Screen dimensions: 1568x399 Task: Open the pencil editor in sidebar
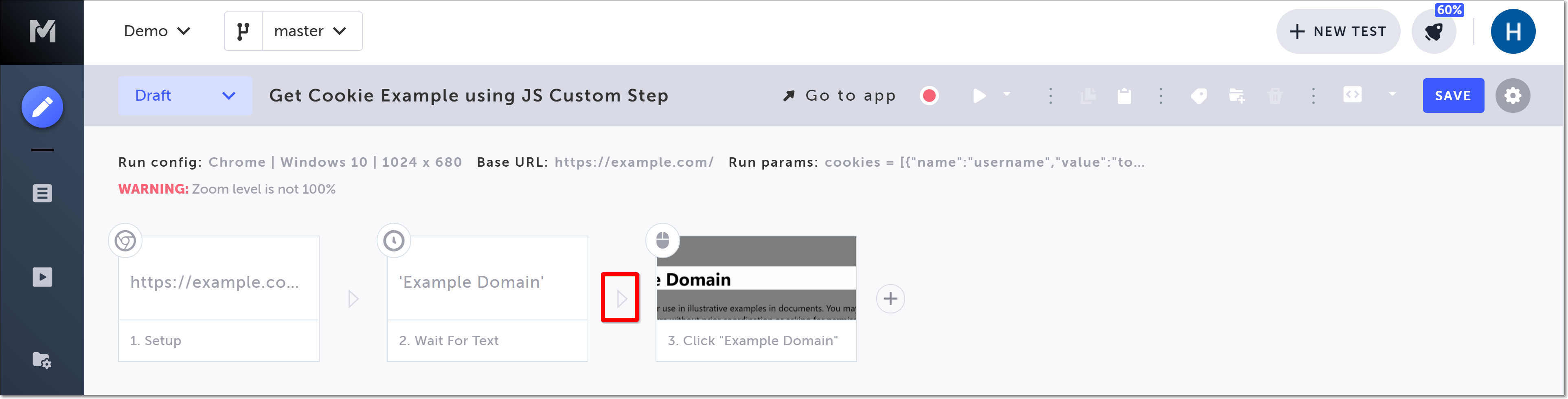pyautogui.click(x=42, y=107)
